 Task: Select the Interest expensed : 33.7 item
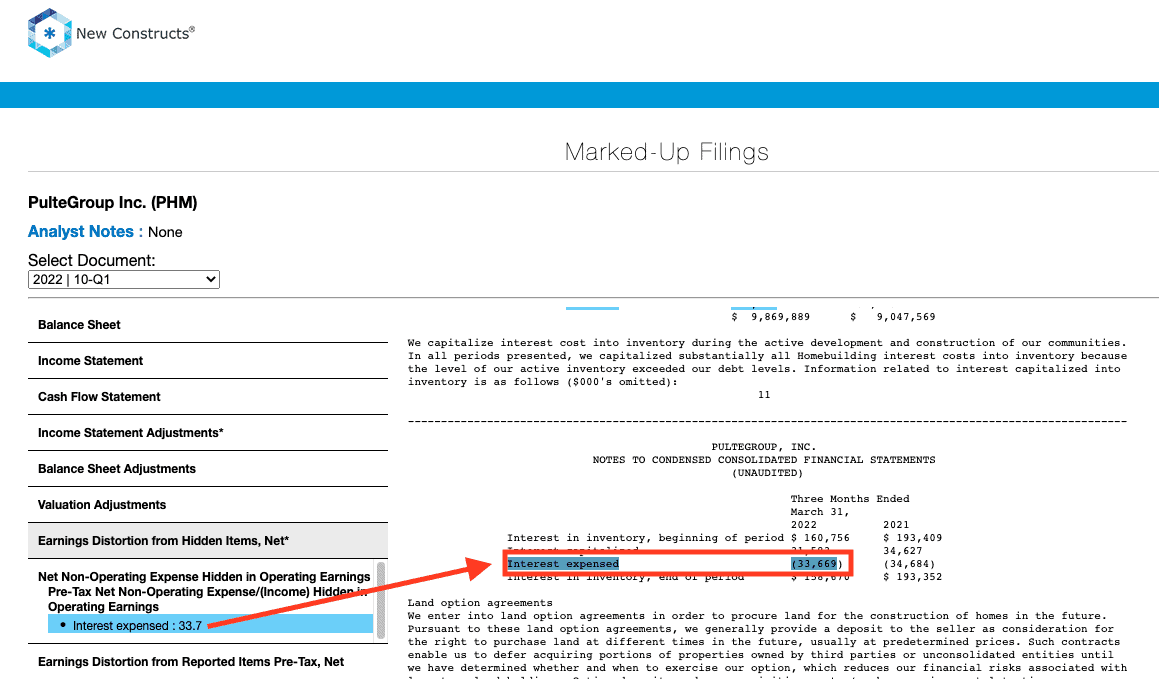click(211, 625)
